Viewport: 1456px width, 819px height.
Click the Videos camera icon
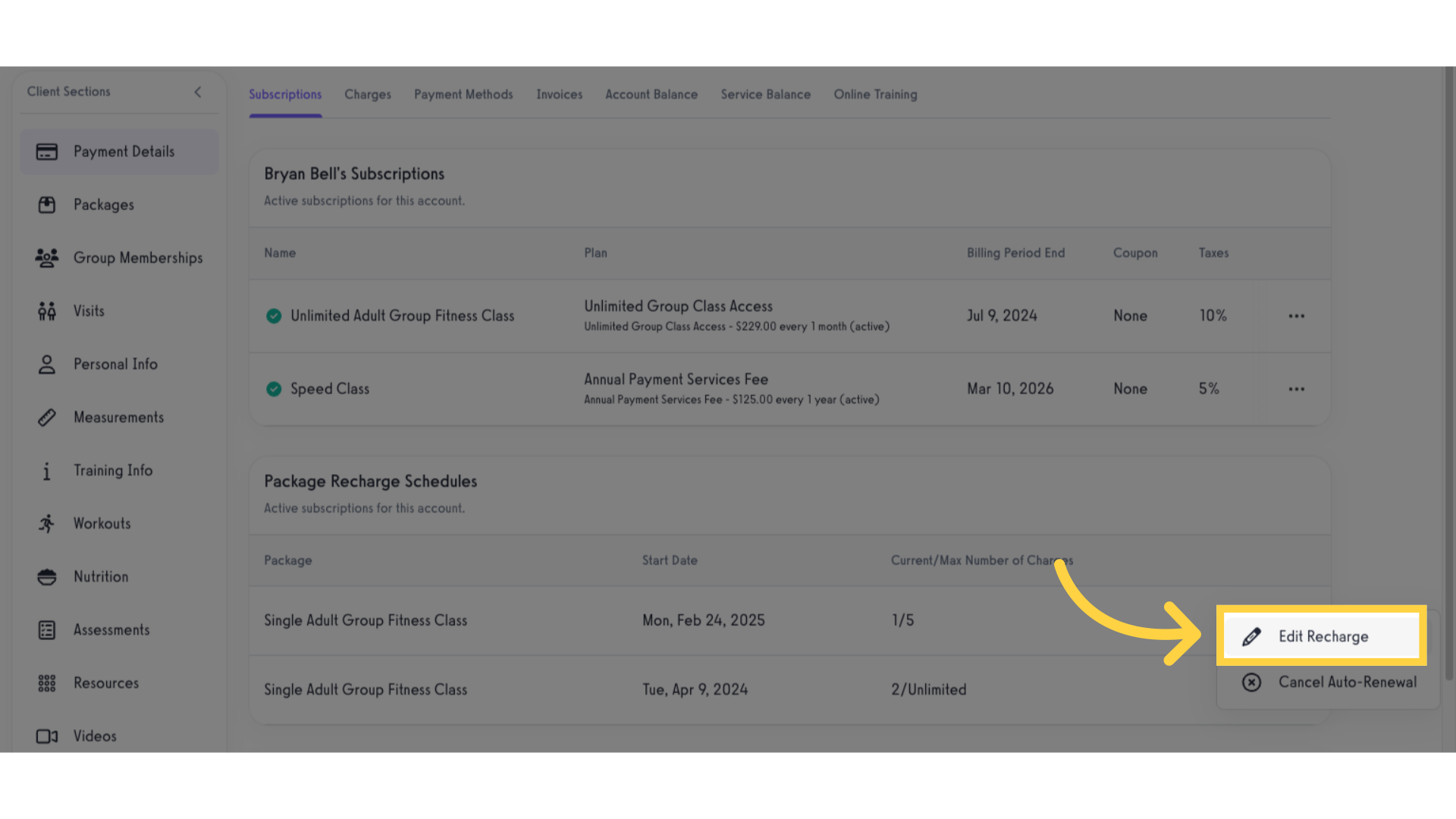(x=47, y=736)
